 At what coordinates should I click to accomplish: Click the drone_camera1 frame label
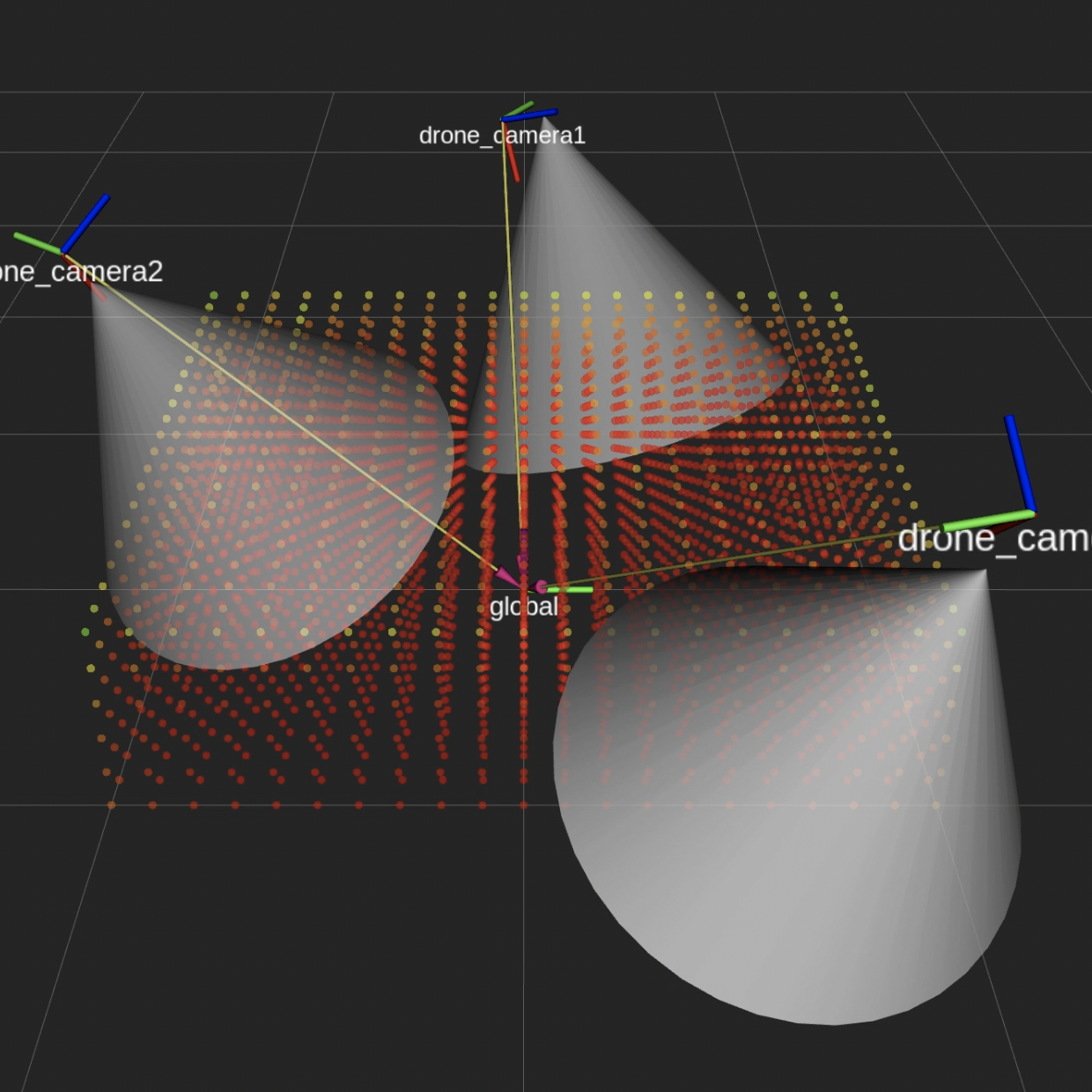(x=502, y=136)
